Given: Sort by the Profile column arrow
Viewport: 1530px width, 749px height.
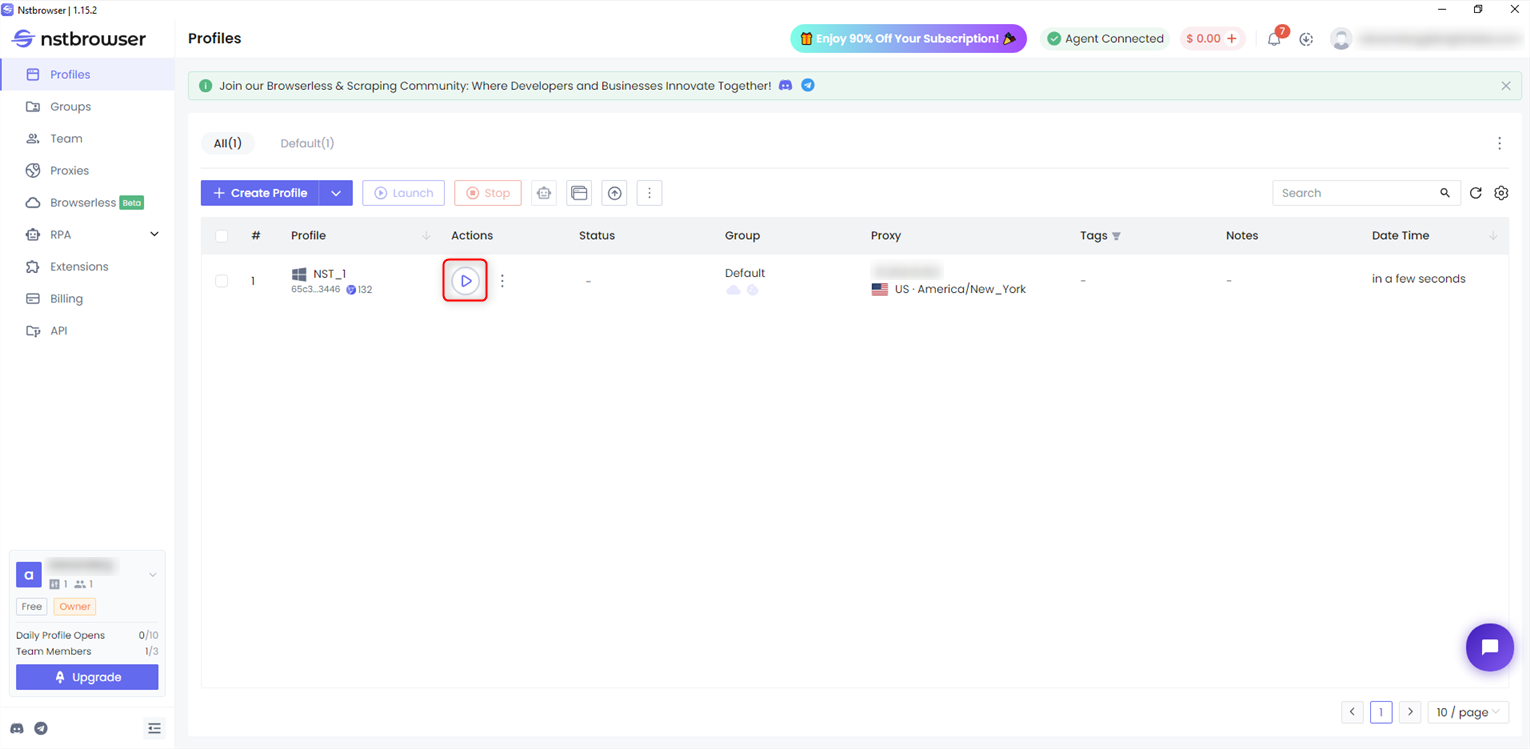Looking at the screenshot, I should tap(426, 236).
